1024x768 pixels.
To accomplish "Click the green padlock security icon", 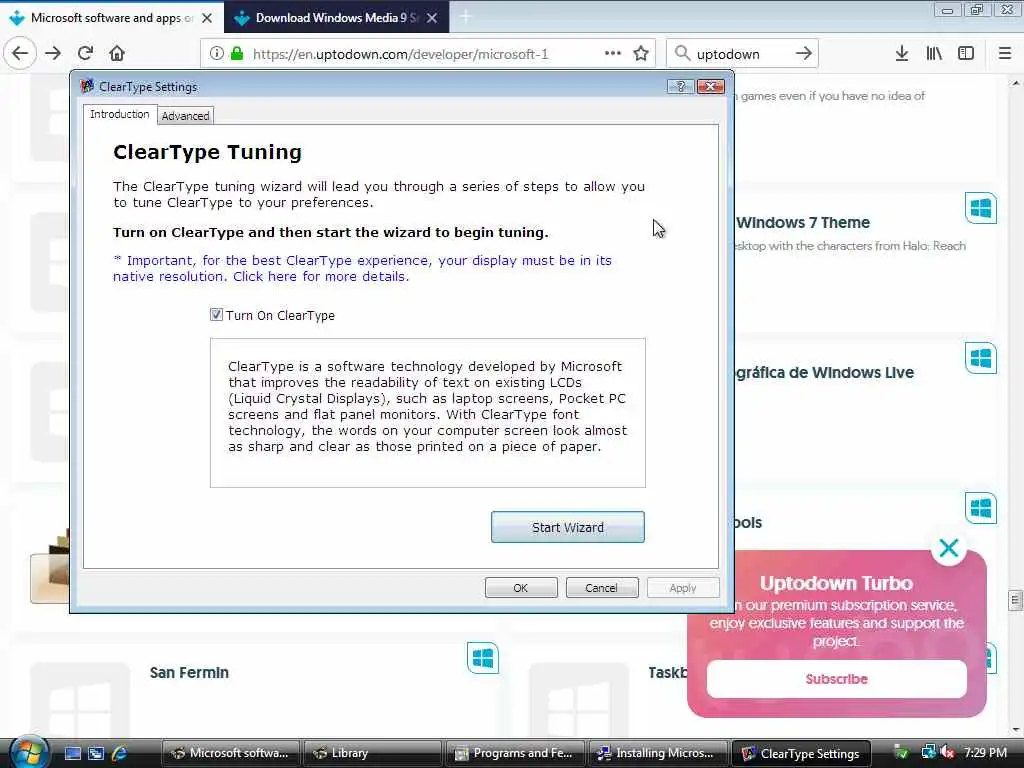I will click(x=237, y=54).
